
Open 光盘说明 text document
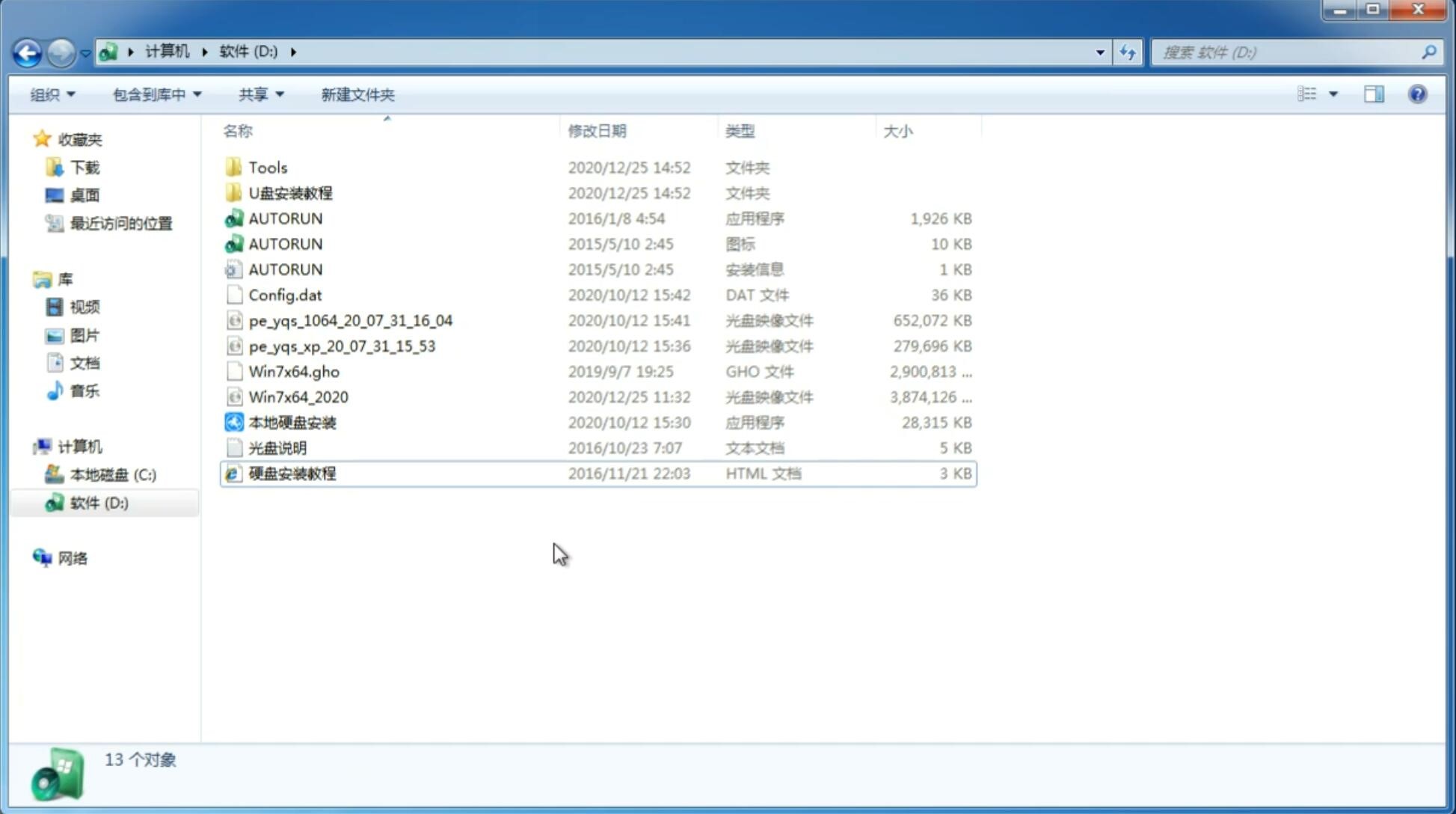pyautogui.click(x=278, y=448)
